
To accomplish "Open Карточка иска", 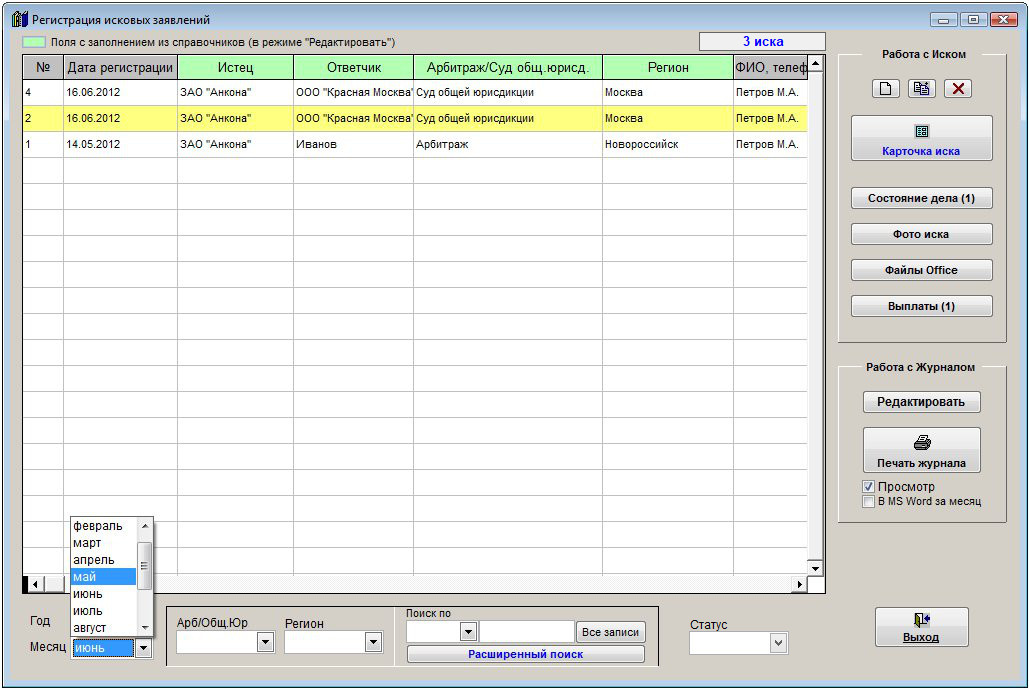I will tap(921, 139).
